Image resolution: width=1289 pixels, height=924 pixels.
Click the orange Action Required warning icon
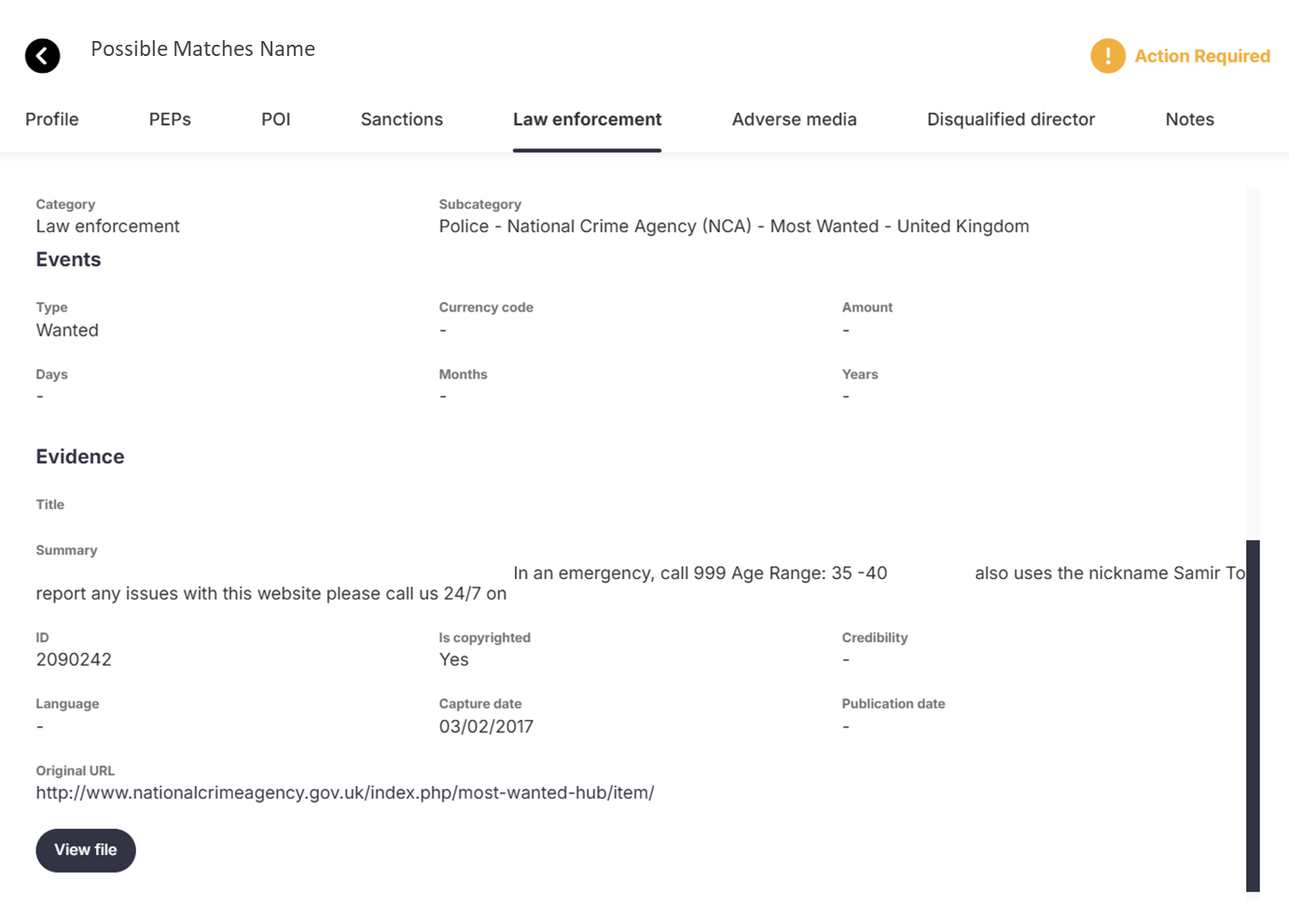(x=1107, y=56)
